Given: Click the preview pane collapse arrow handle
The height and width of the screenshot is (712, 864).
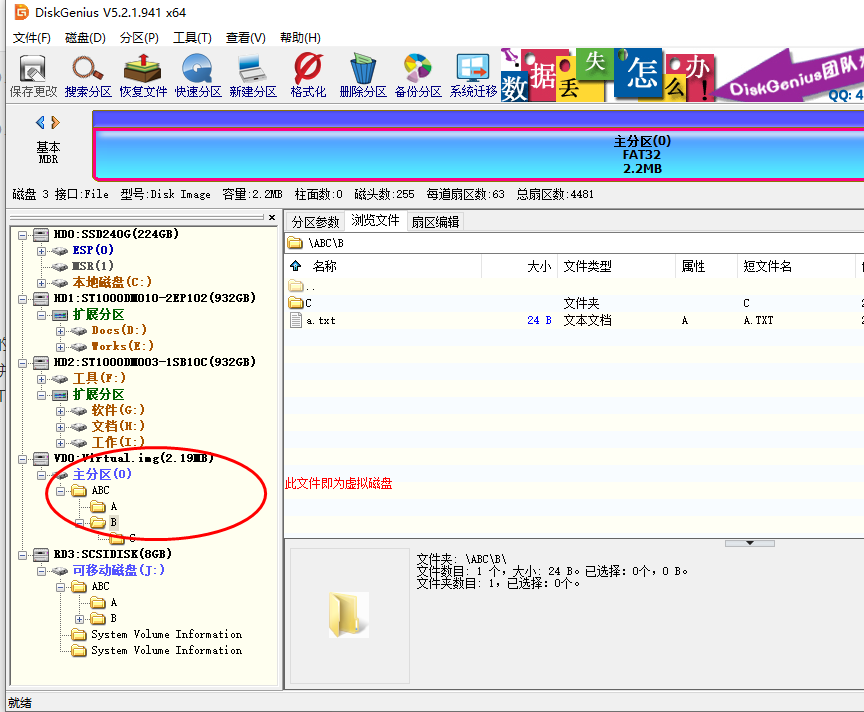Looking at the screenshot, I should pos(750,543).
